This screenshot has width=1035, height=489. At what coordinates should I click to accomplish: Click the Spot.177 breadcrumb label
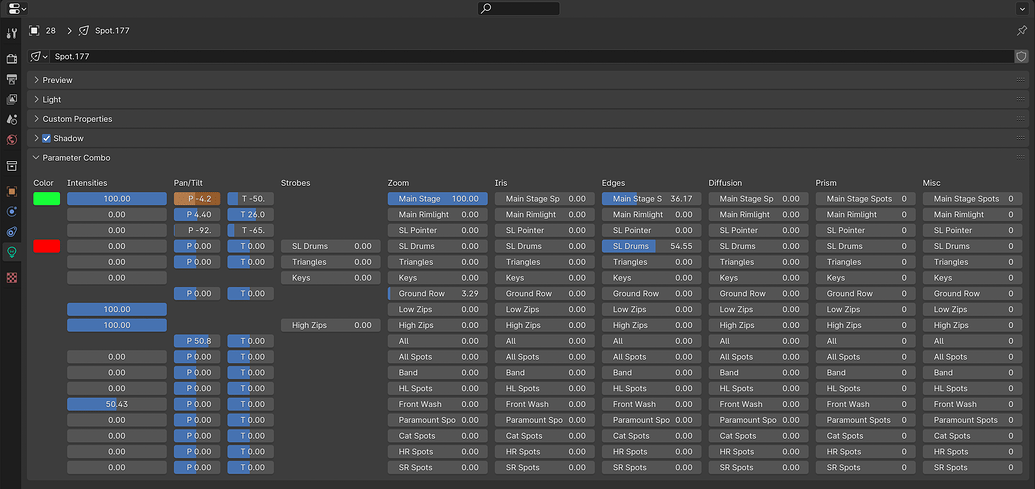coord(112,30)
